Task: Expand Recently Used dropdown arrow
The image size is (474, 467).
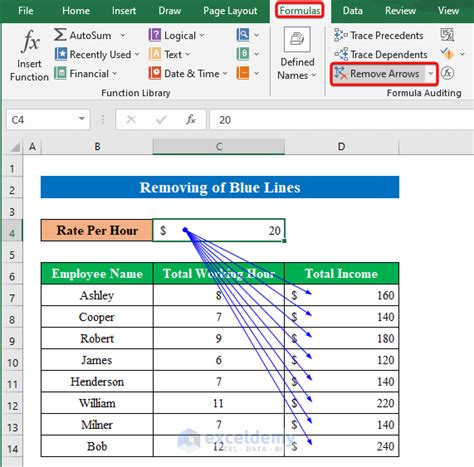Action: [137, 54]
